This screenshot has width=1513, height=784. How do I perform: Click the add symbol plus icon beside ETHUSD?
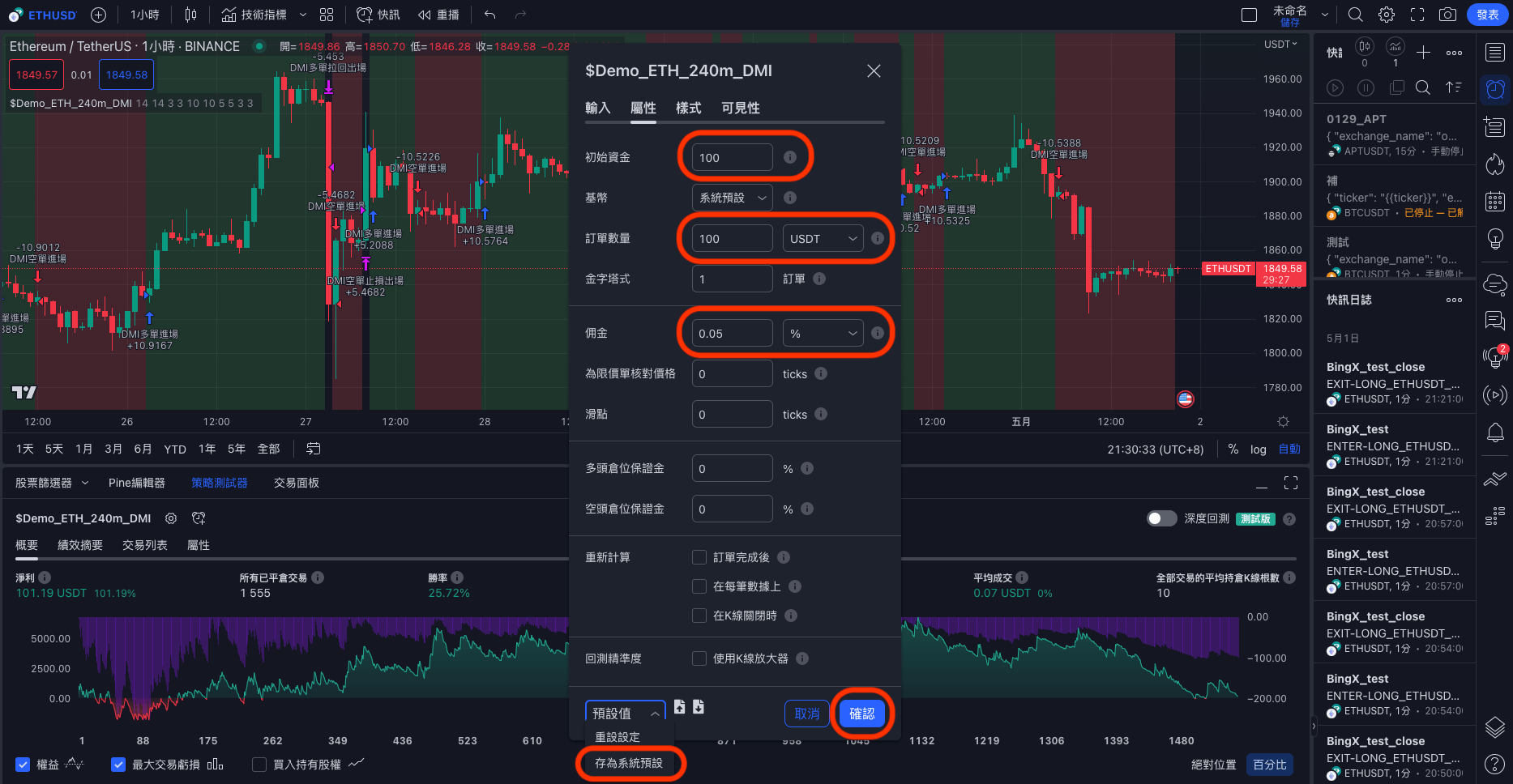(x=98, y=15)
